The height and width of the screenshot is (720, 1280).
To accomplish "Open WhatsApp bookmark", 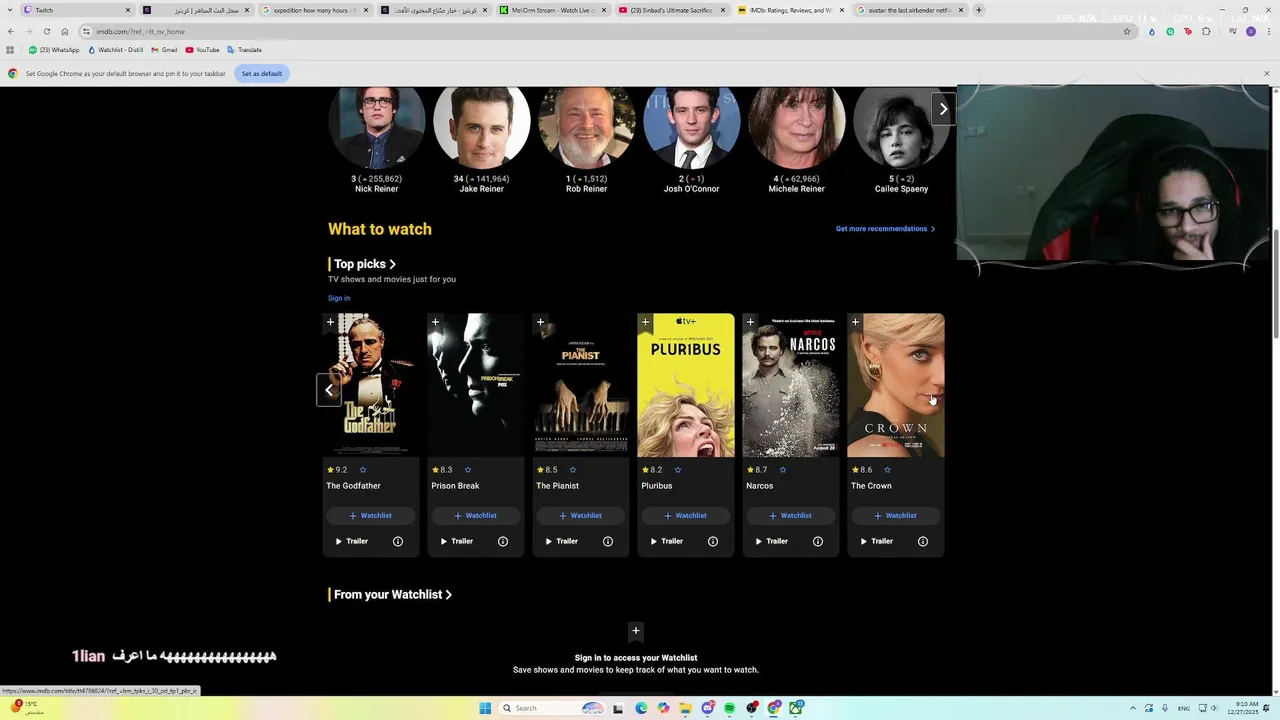I will coord(54,50).
